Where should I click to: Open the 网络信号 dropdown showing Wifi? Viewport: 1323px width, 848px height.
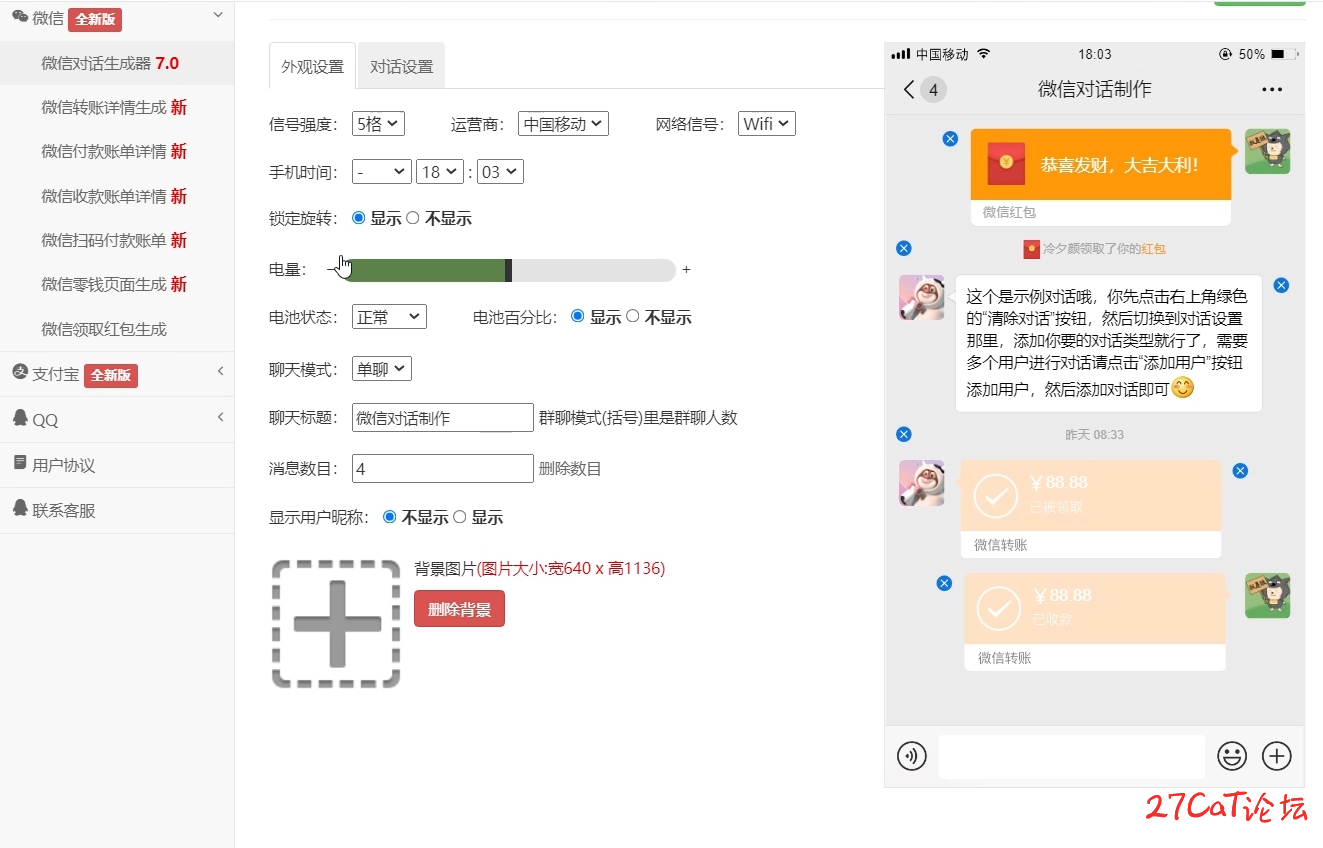click(x=767, y=124)
